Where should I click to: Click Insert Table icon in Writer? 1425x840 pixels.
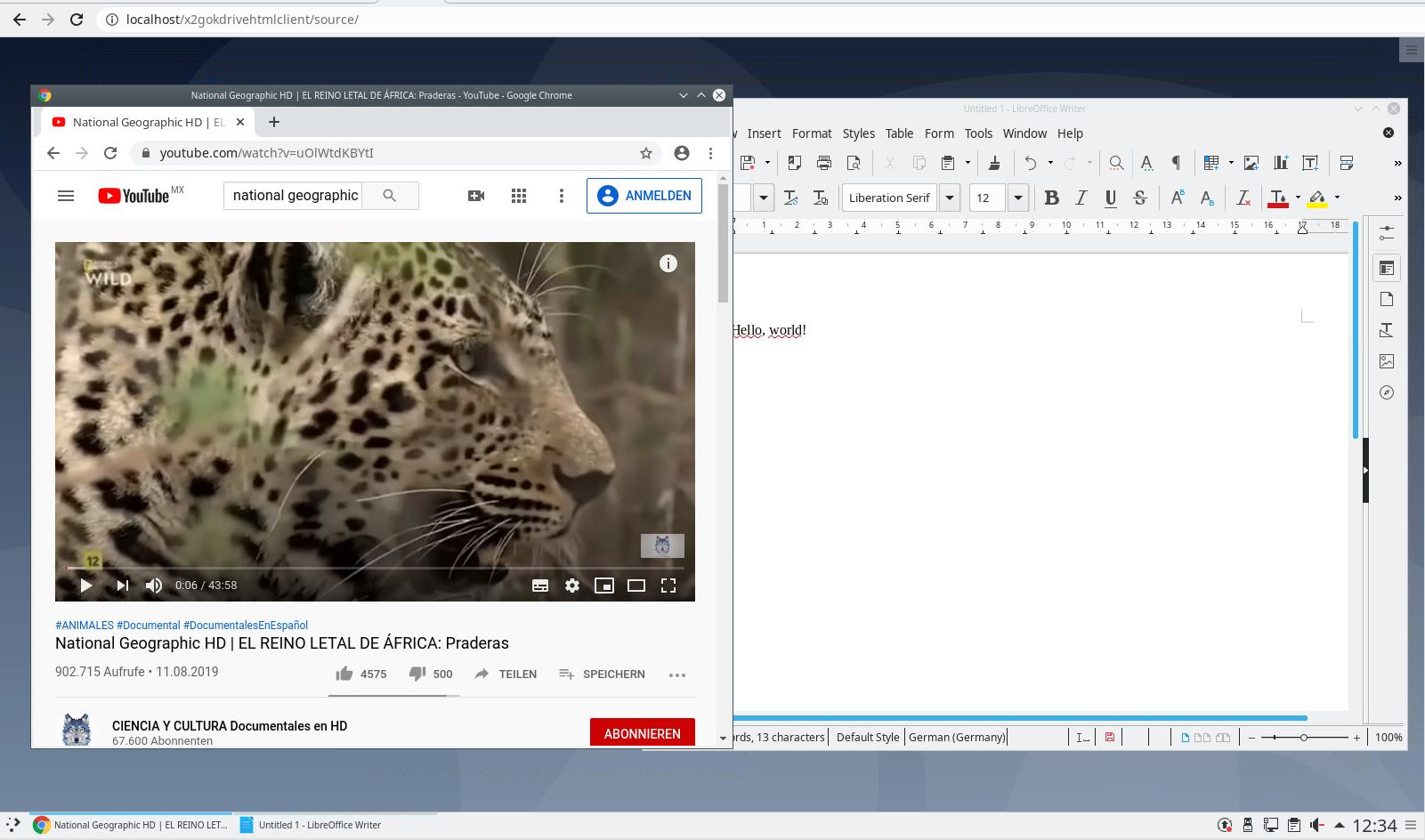point(1211,163)
